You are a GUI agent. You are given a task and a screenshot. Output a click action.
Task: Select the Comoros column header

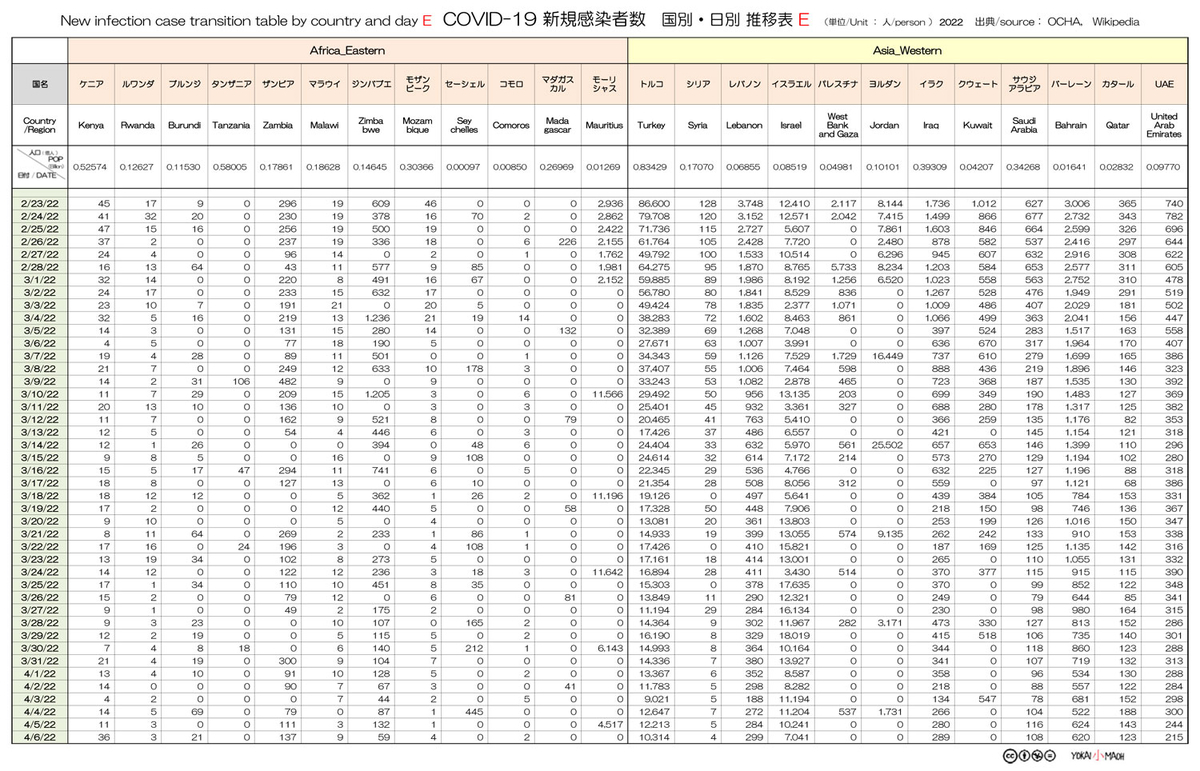pos(511,126)
